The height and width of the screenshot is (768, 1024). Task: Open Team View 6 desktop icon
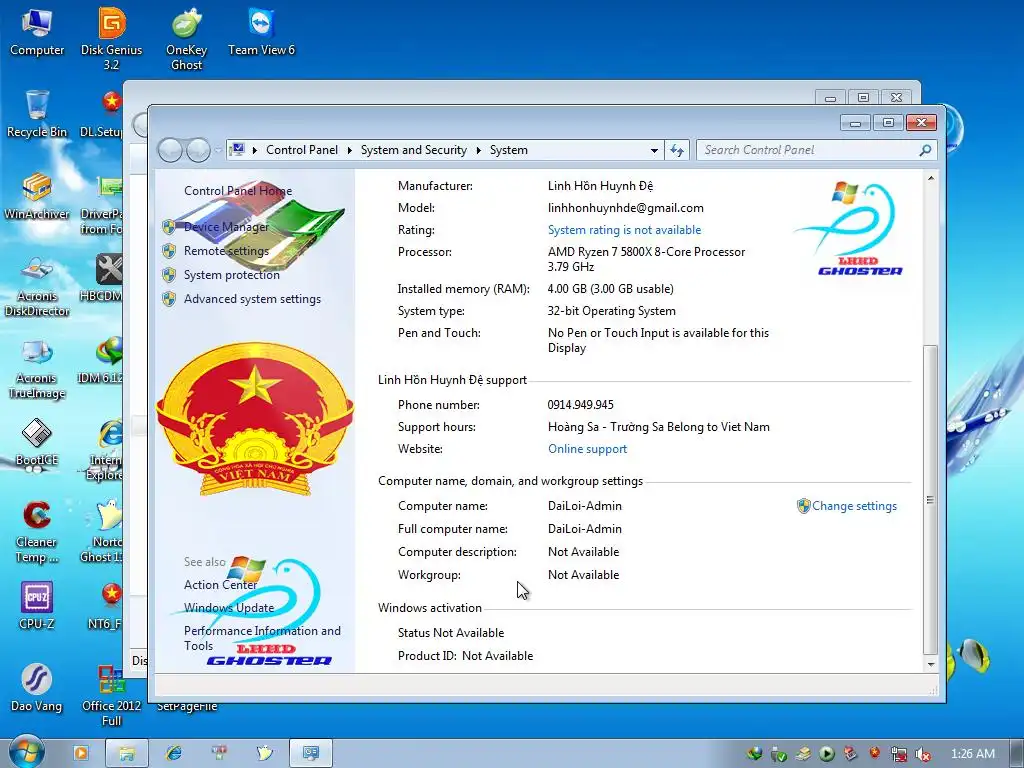click(261, 31)
